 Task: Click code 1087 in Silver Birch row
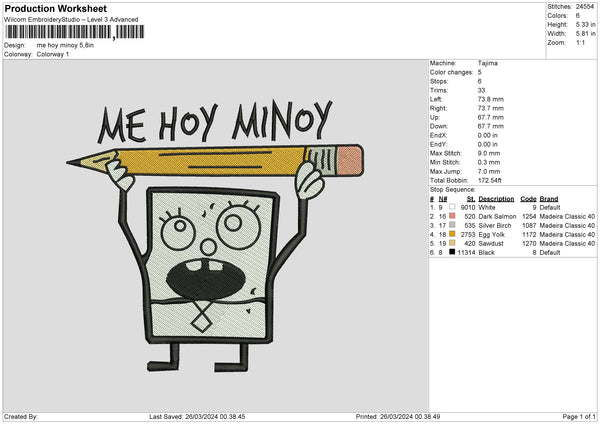529,225
